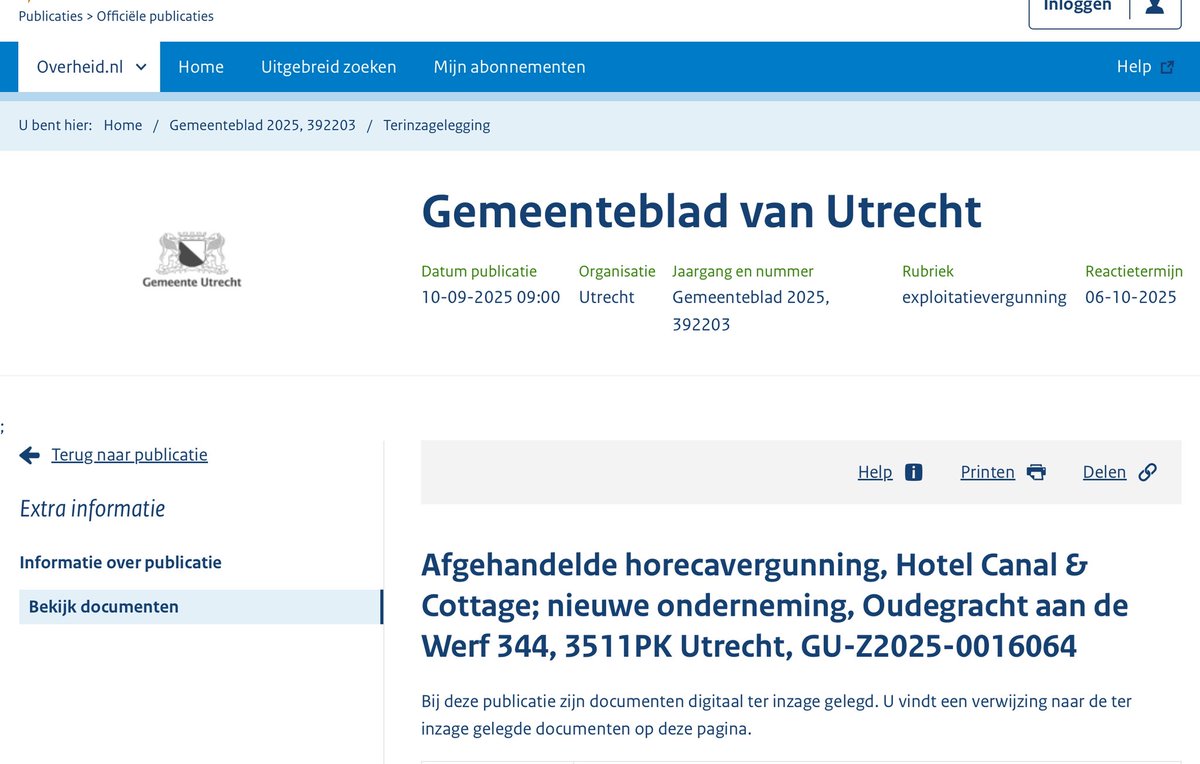This screenshot has width=1200, height=764.
Task: Select Home in the navigation bar
Action: click(201, 66)
